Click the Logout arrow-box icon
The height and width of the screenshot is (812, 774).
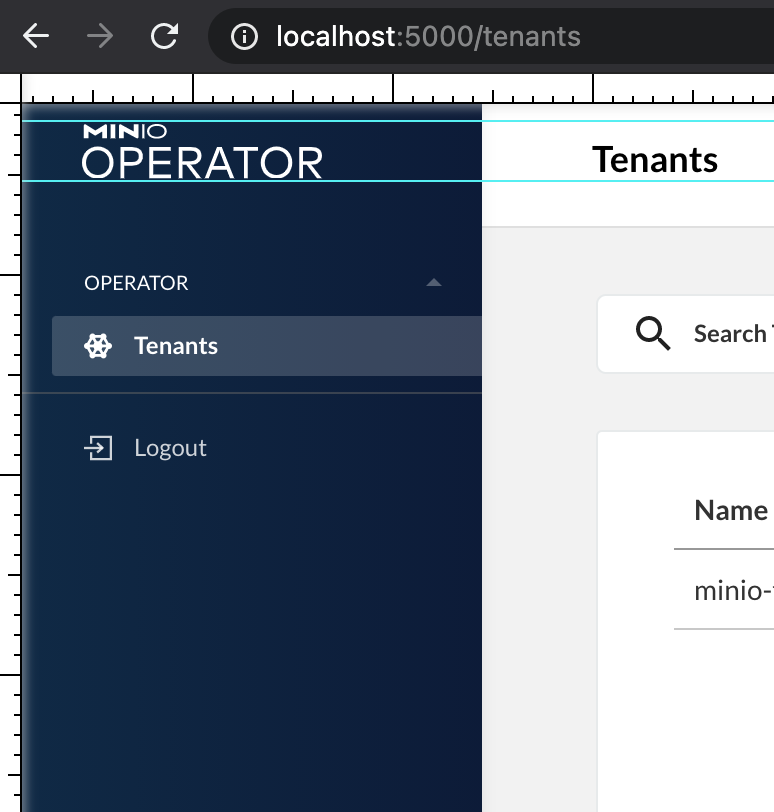pyautogui.click(x=98, y=448)
